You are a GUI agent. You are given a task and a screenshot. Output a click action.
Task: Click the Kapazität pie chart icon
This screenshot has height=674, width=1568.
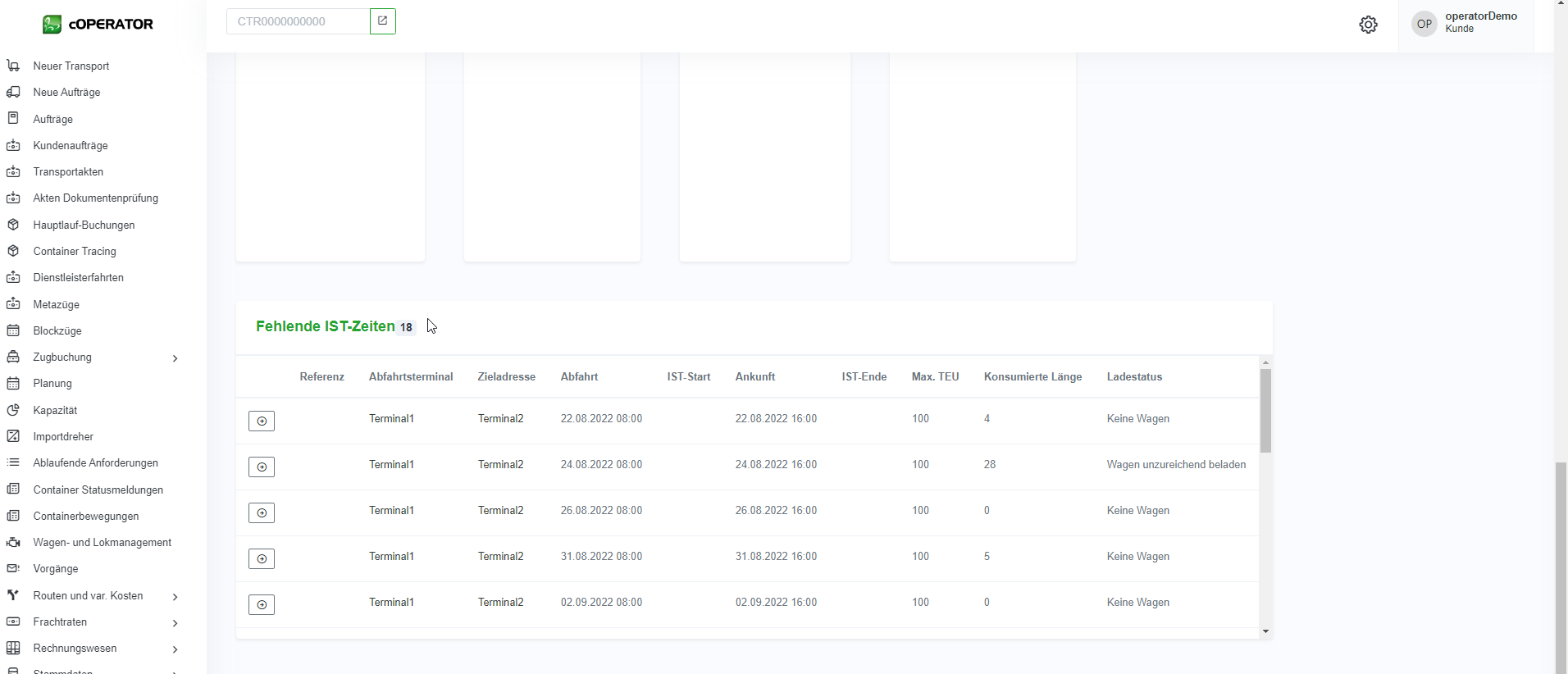(x=13, y=410)
